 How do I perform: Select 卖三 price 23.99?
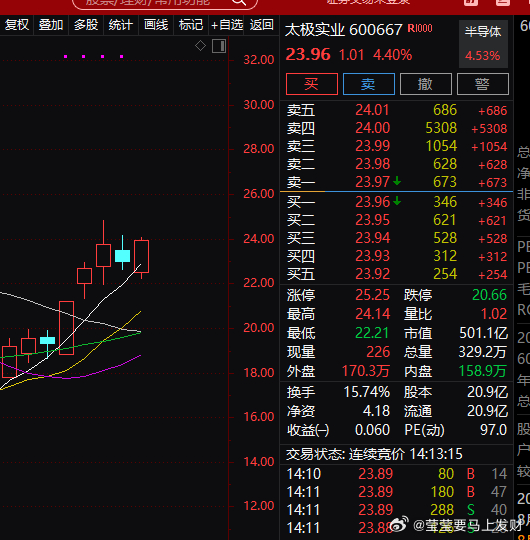click(x=372, y=146)
